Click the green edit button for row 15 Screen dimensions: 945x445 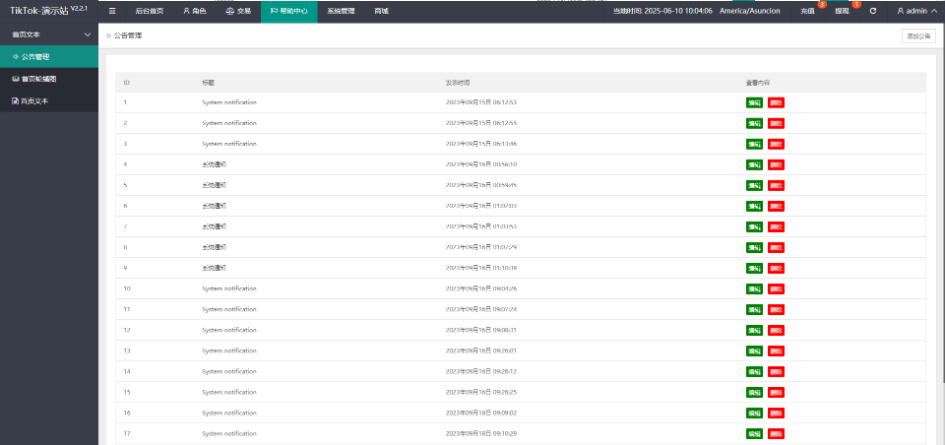[x=754, y=393]
